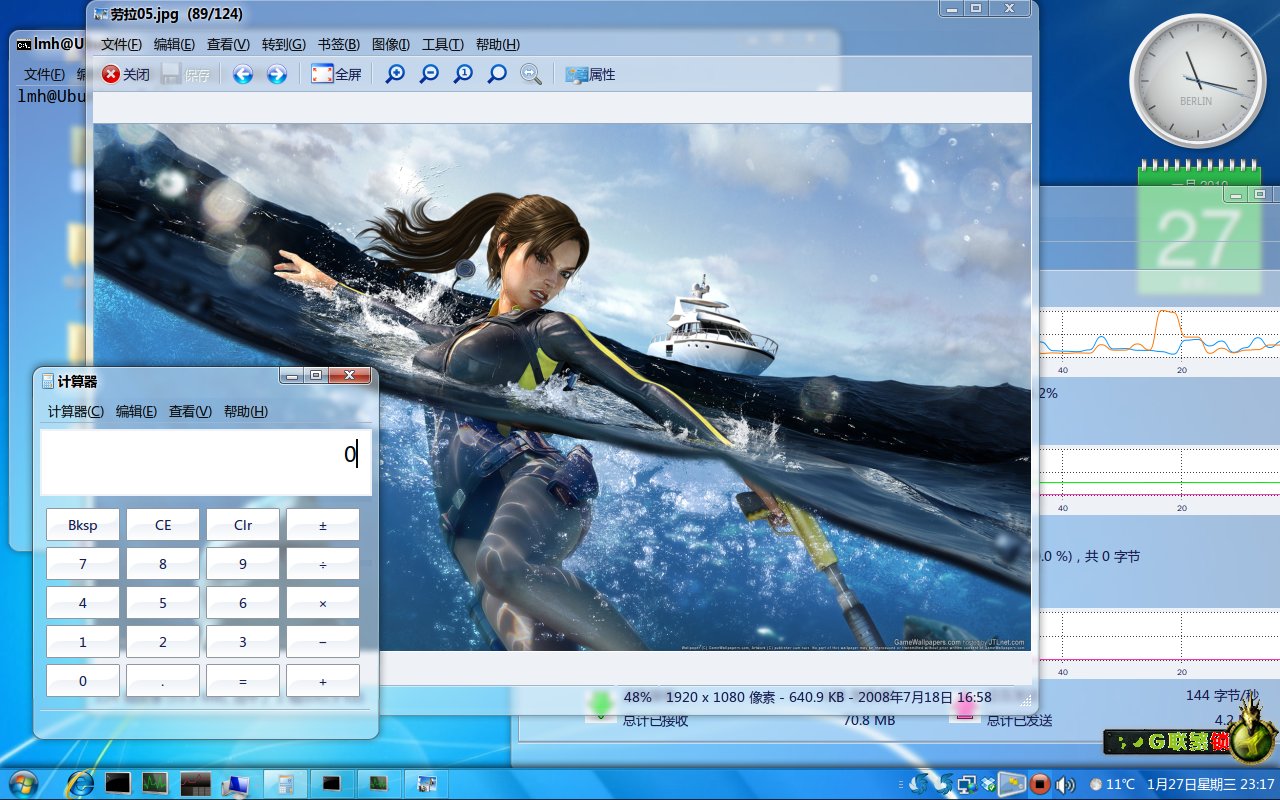
Task: Click the 48% zoom level in status bar
Action: [638, 697]
